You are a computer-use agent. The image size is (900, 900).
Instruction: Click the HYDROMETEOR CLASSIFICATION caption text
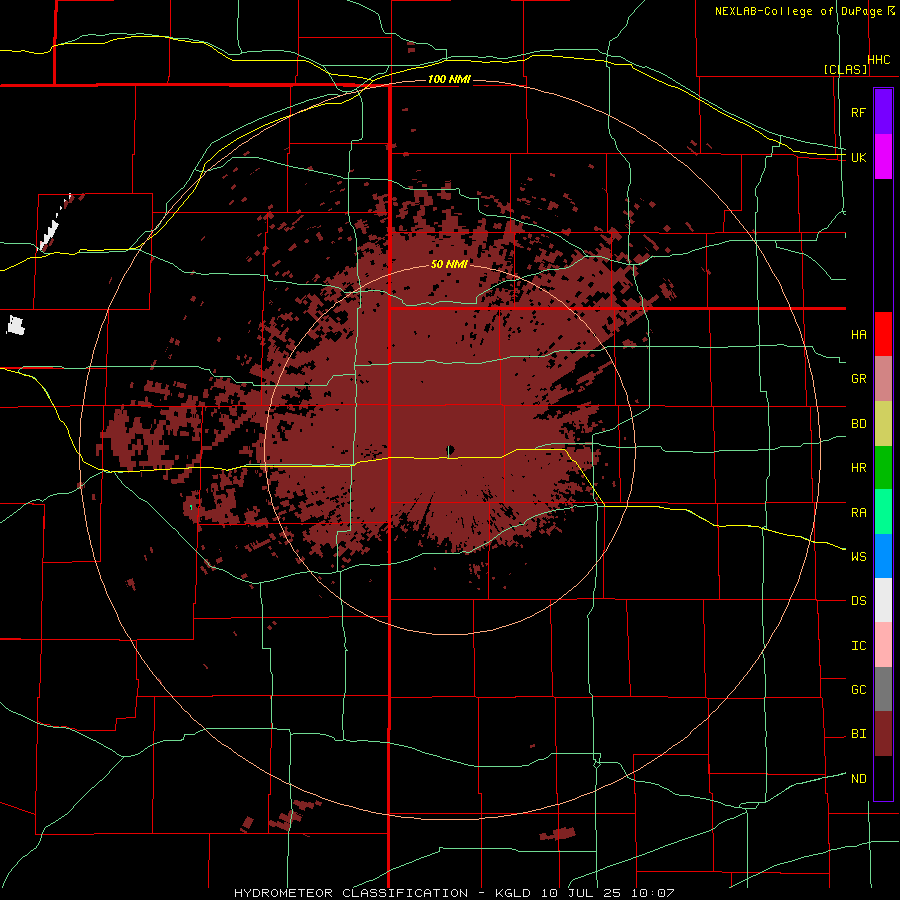point(351,893)
